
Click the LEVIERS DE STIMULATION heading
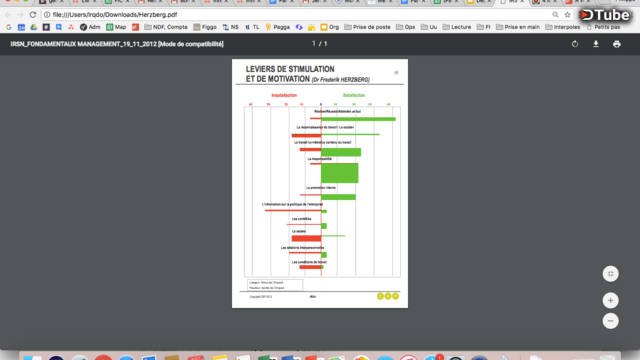[x=290, y=69]
